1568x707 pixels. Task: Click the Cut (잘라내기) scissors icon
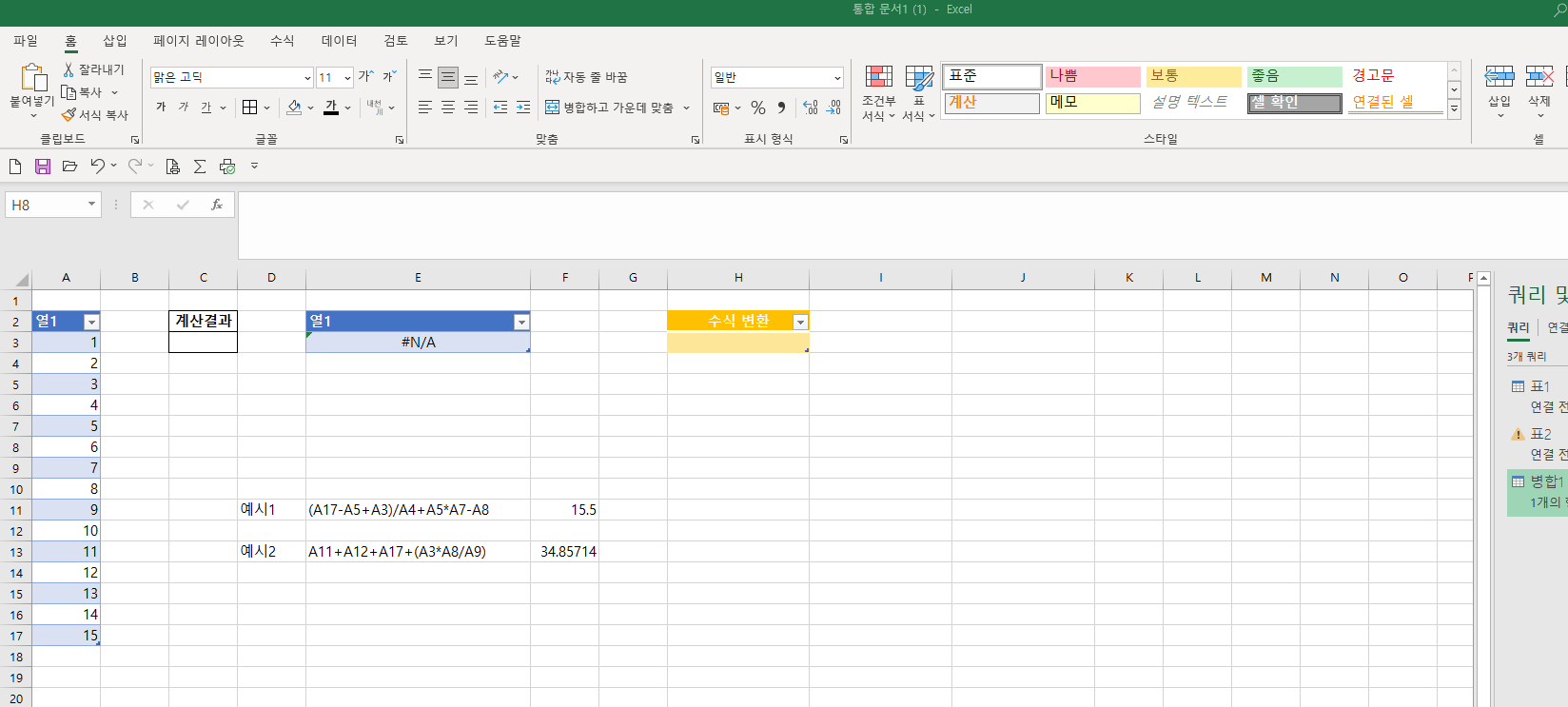[69, 69]
